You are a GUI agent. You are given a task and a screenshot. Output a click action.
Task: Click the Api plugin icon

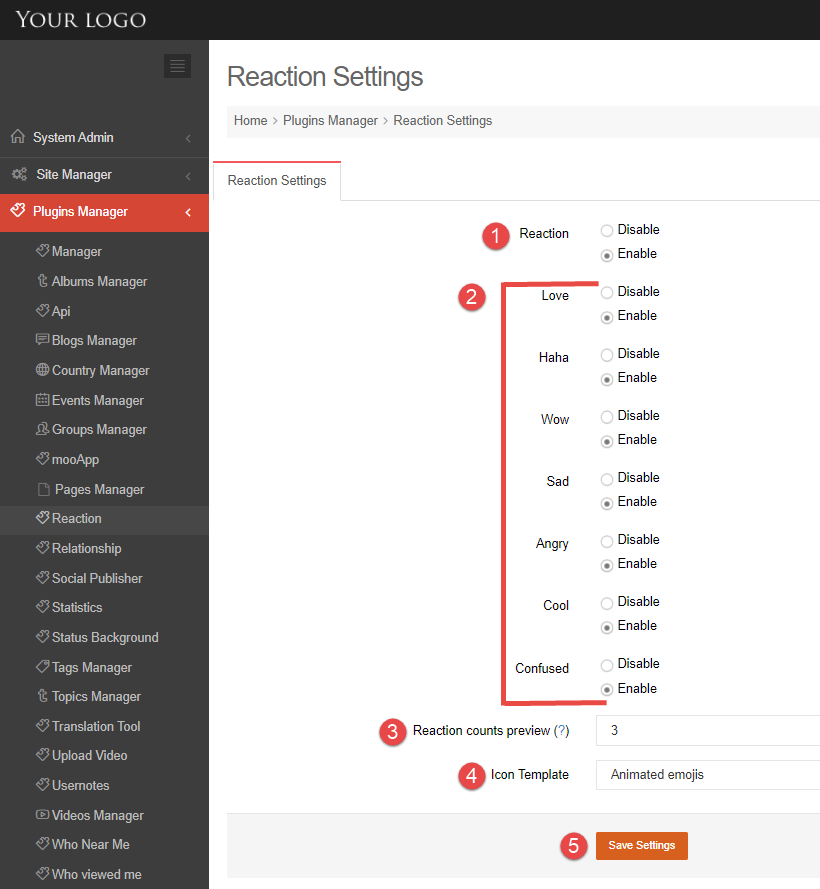pos(43,310)
